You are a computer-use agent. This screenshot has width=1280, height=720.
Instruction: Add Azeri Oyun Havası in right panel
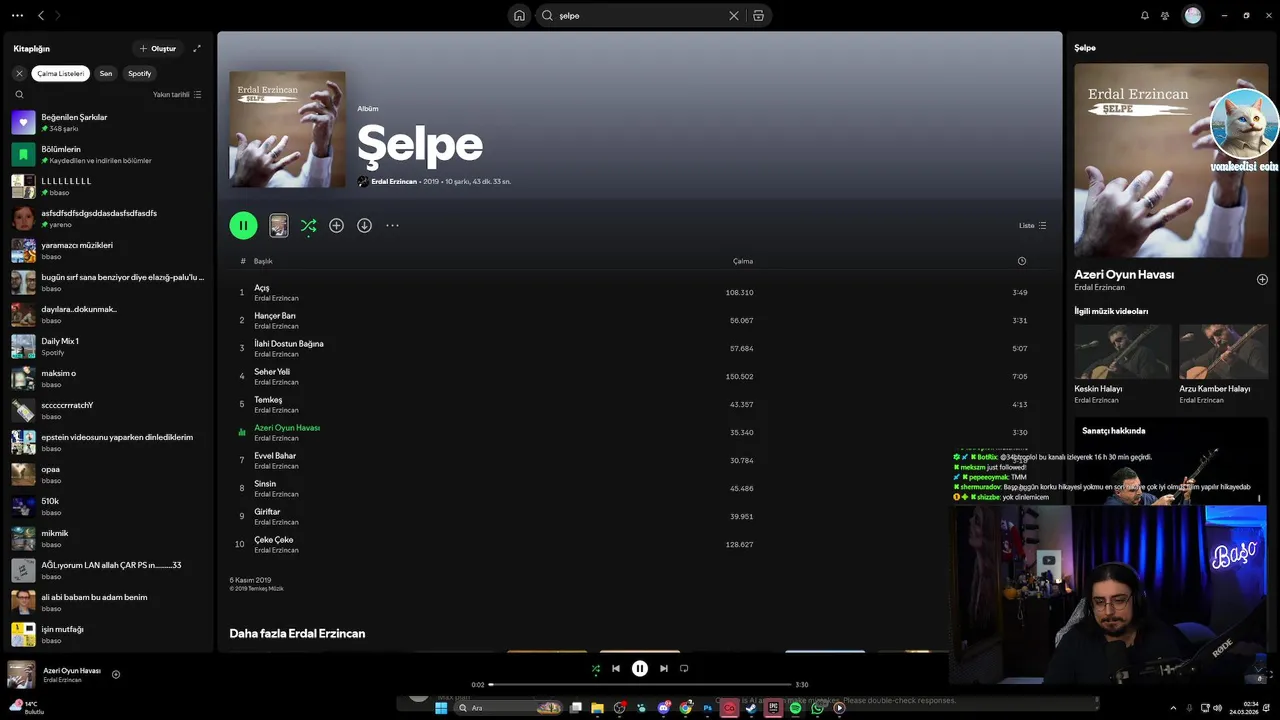[x=1262, y=280]
